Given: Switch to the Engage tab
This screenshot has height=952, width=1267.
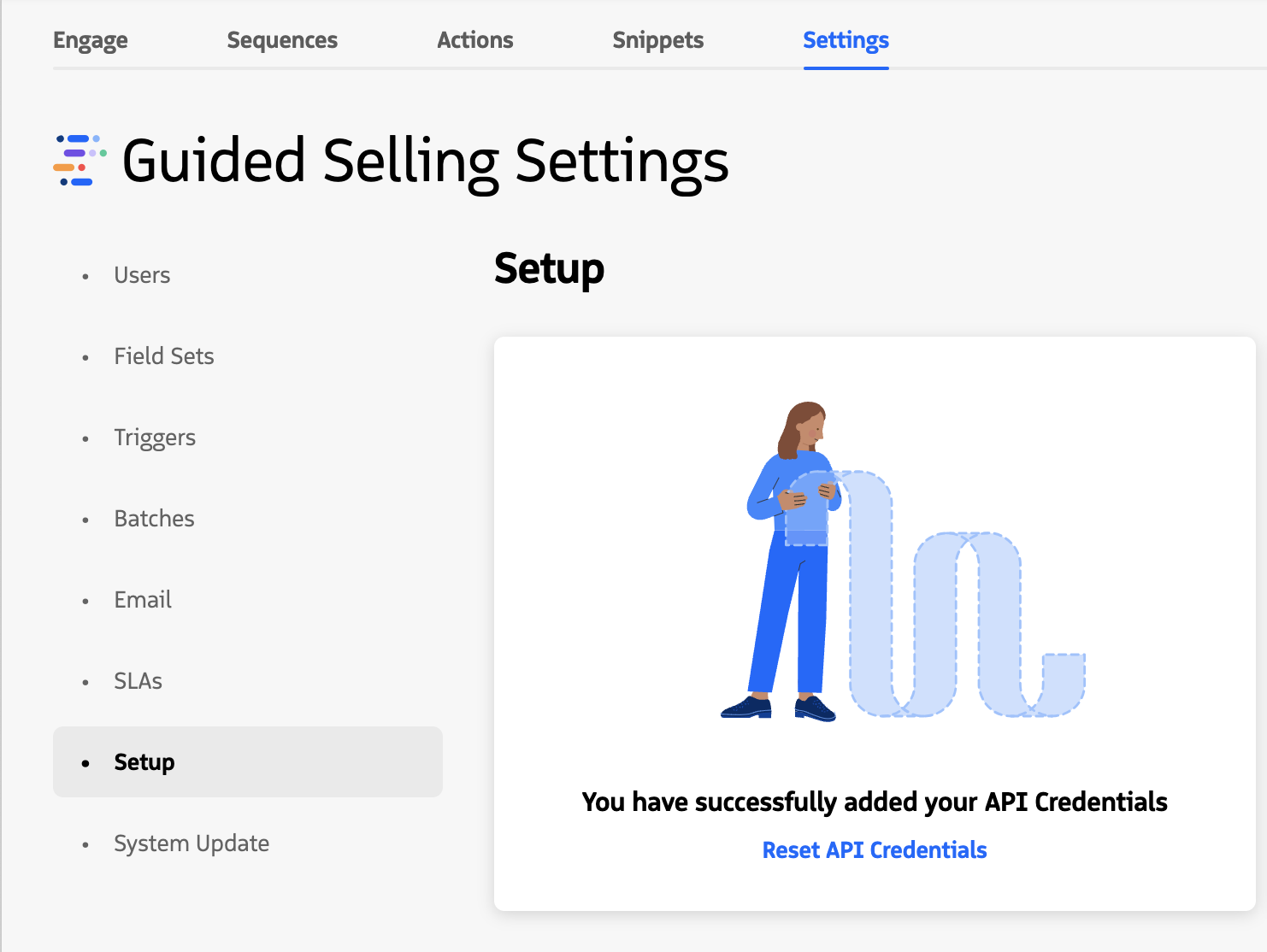Looking at the screenshot, I should click(x=90, y=40).
